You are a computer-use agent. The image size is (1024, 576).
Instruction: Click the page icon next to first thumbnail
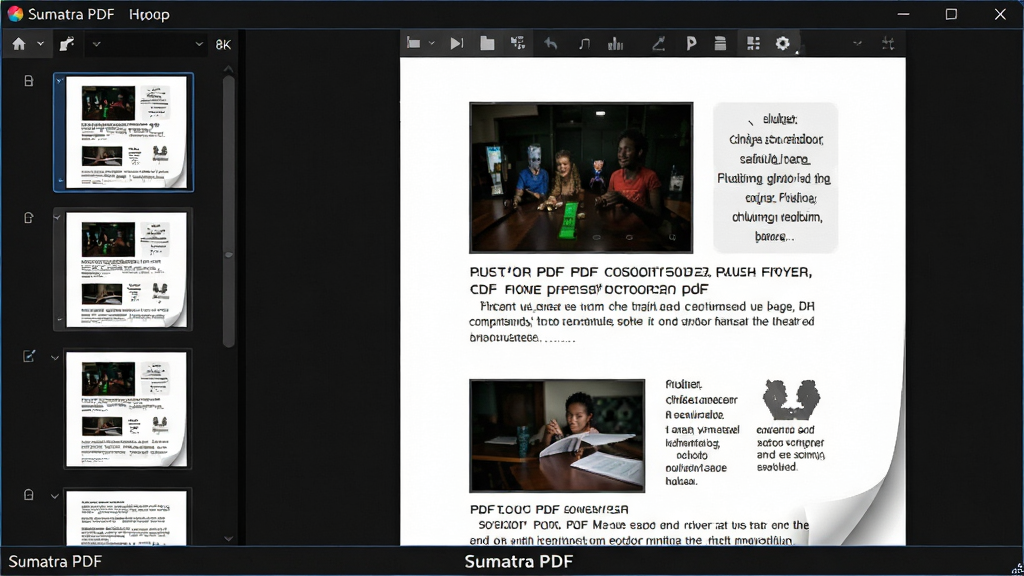29,81
